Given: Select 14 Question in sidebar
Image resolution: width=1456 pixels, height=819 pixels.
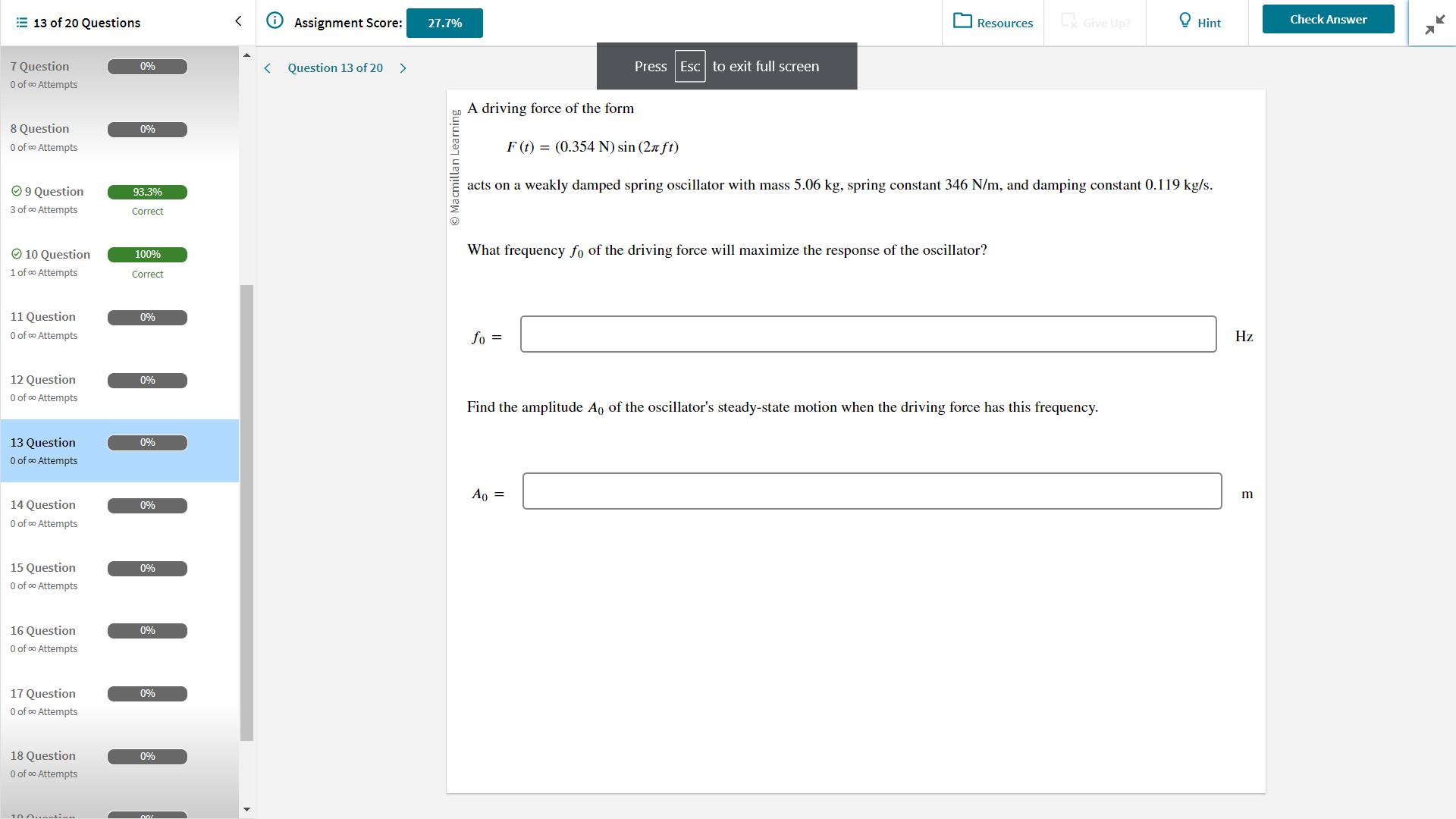Looking at the screenshot, I should (43, 505).
